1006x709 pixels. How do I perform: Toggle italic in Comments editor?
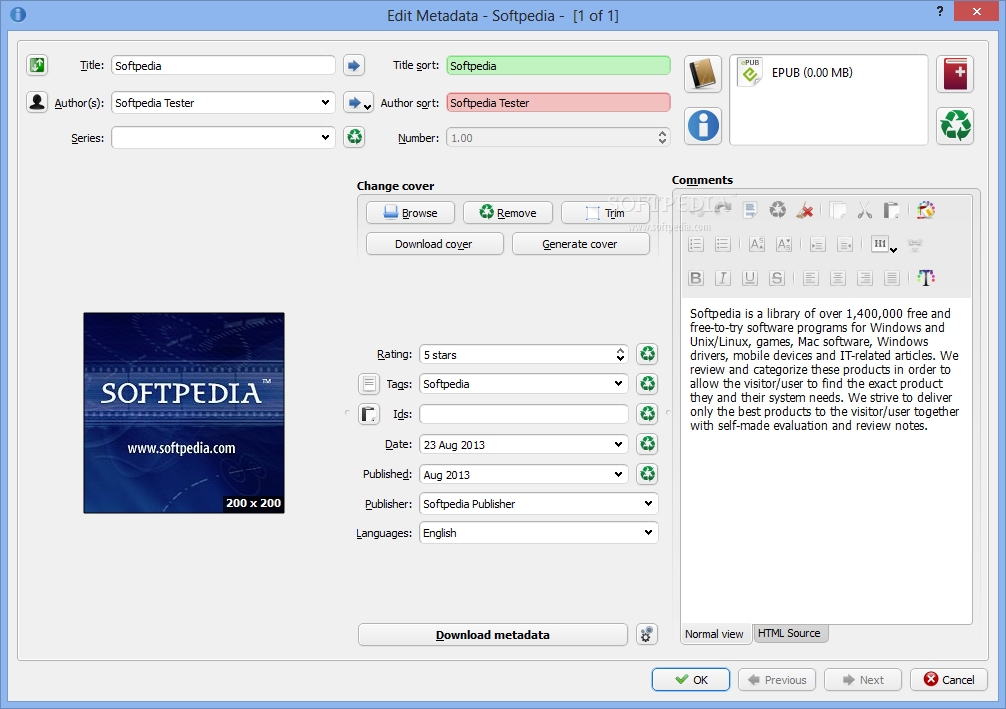tap(722, 278)
